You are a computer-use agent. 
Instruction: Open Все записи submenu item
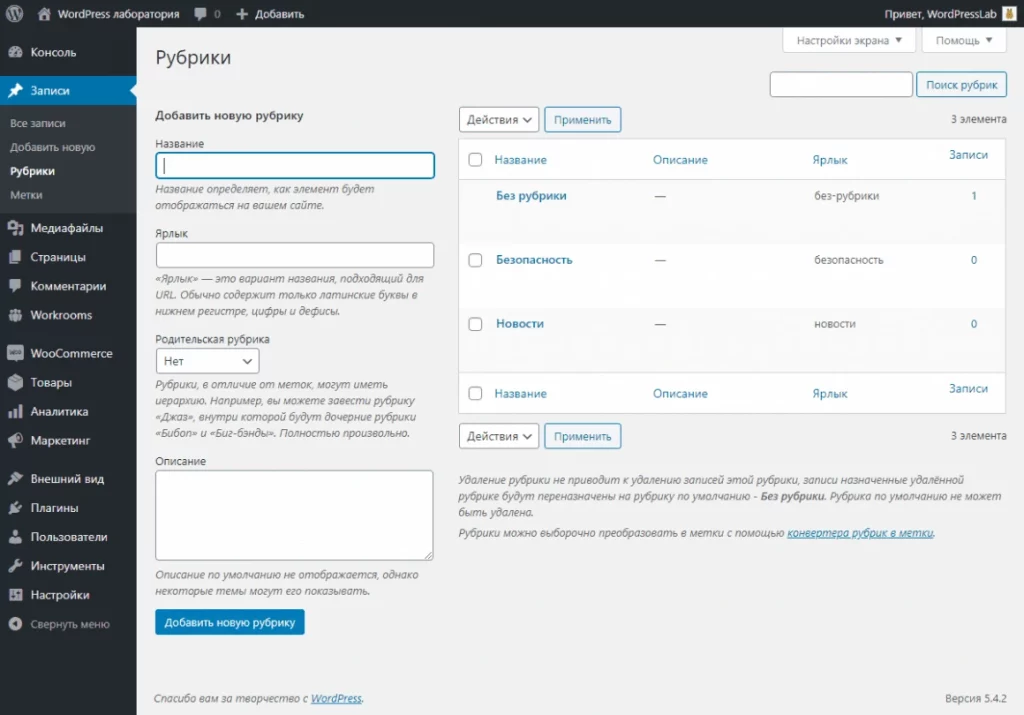(x=37, y=123)
